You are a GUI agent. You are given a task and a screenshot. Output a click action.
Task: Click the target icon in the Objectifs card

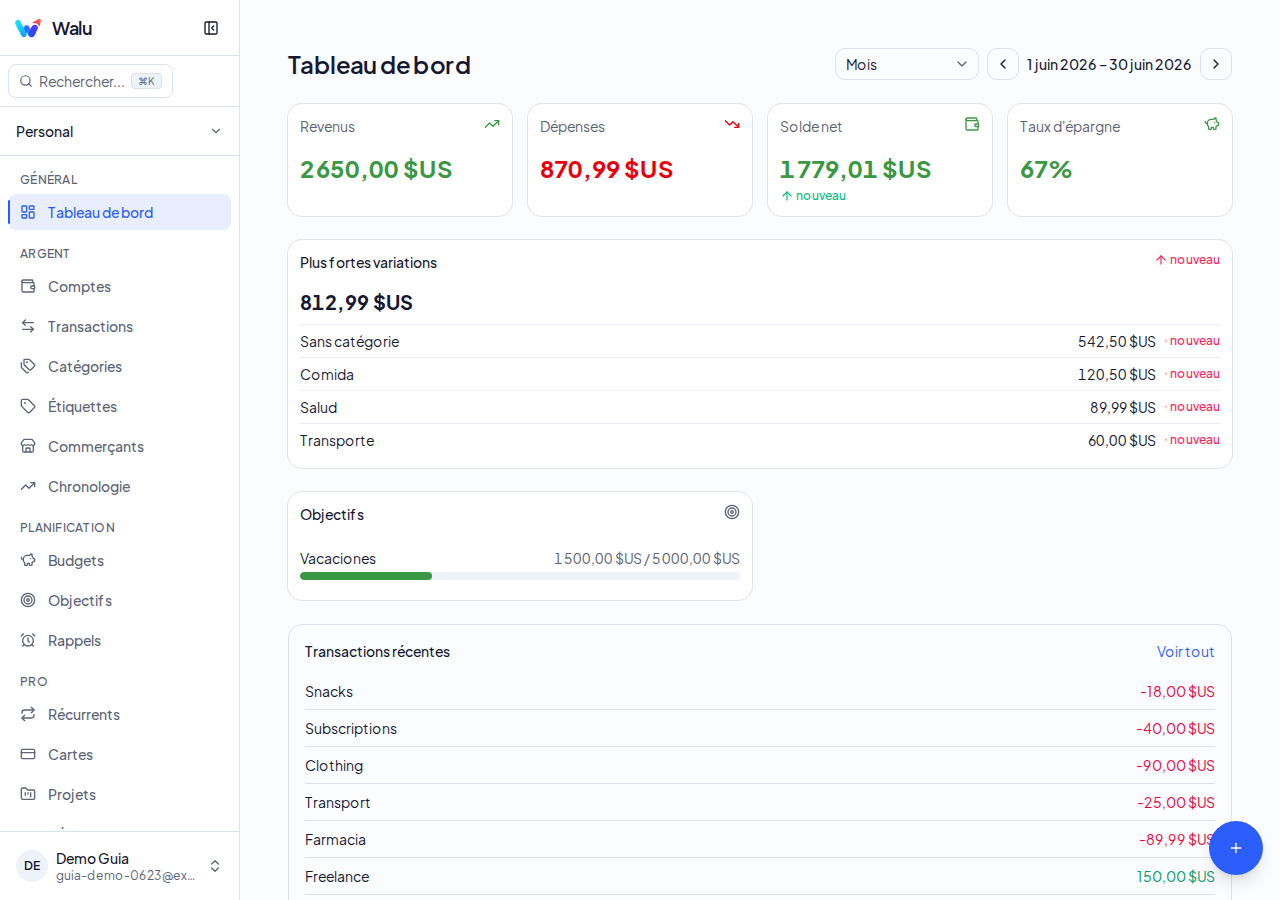pyautogui.click(x=732, y=512)
